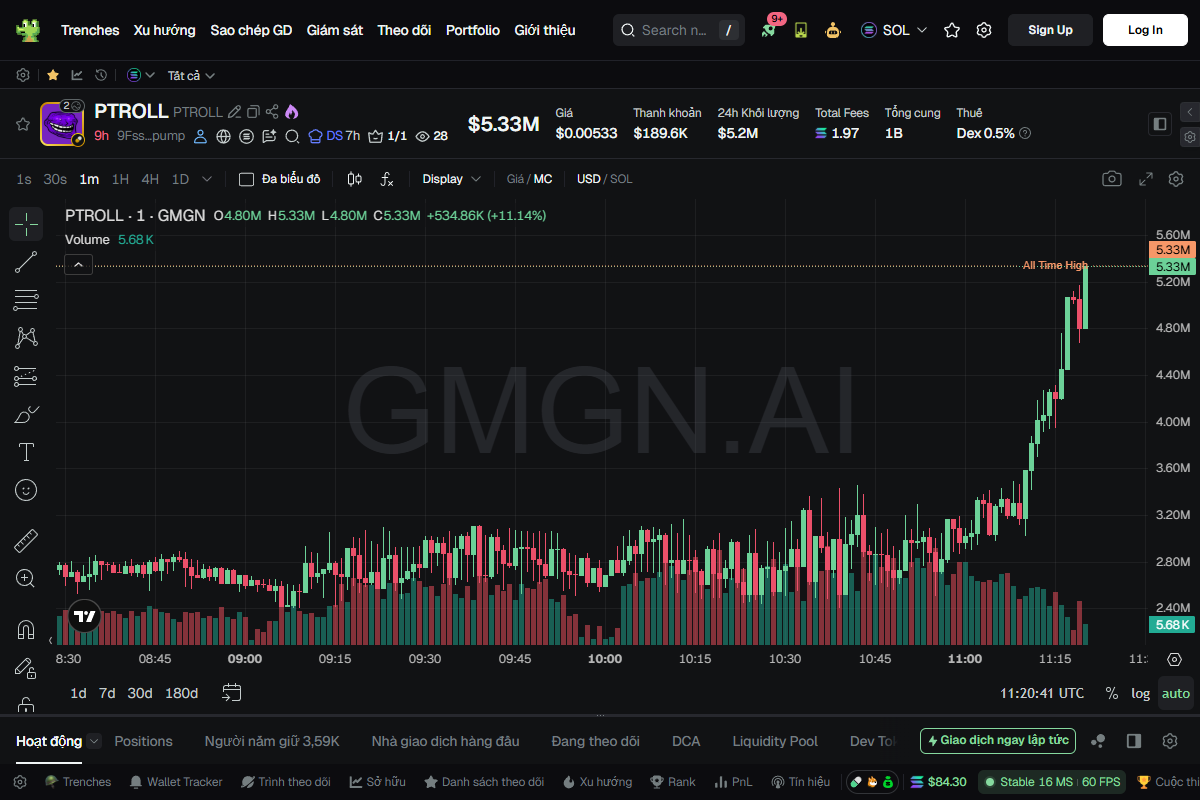Open the indicators fx menu
1200x800 pixels.
click(x=387, y=179)
